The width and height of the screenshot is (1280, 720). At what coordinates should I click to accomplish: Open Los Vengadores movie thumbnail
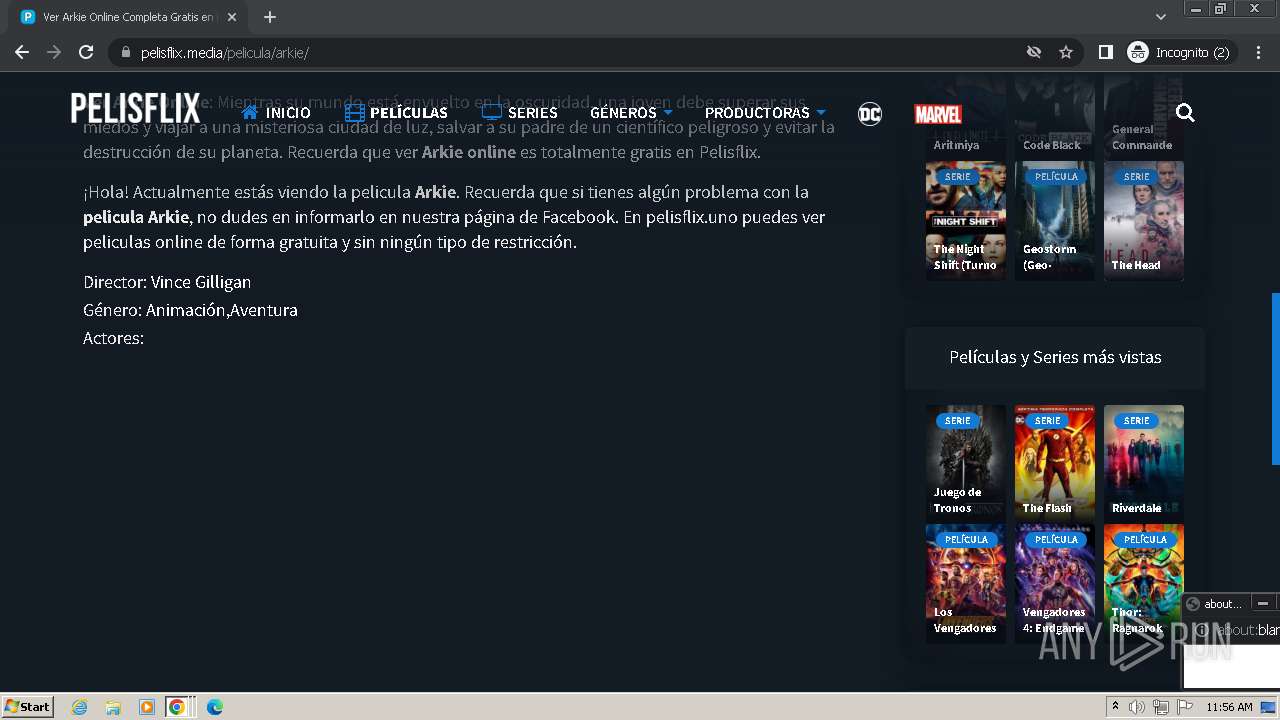point(965,583)
